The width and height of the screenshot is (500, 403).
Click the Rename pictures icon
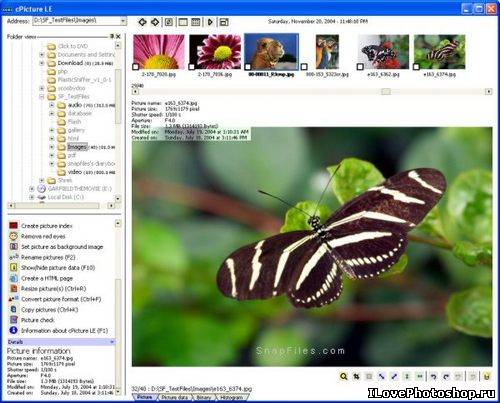pyautogui.click(x=13, y=257)
